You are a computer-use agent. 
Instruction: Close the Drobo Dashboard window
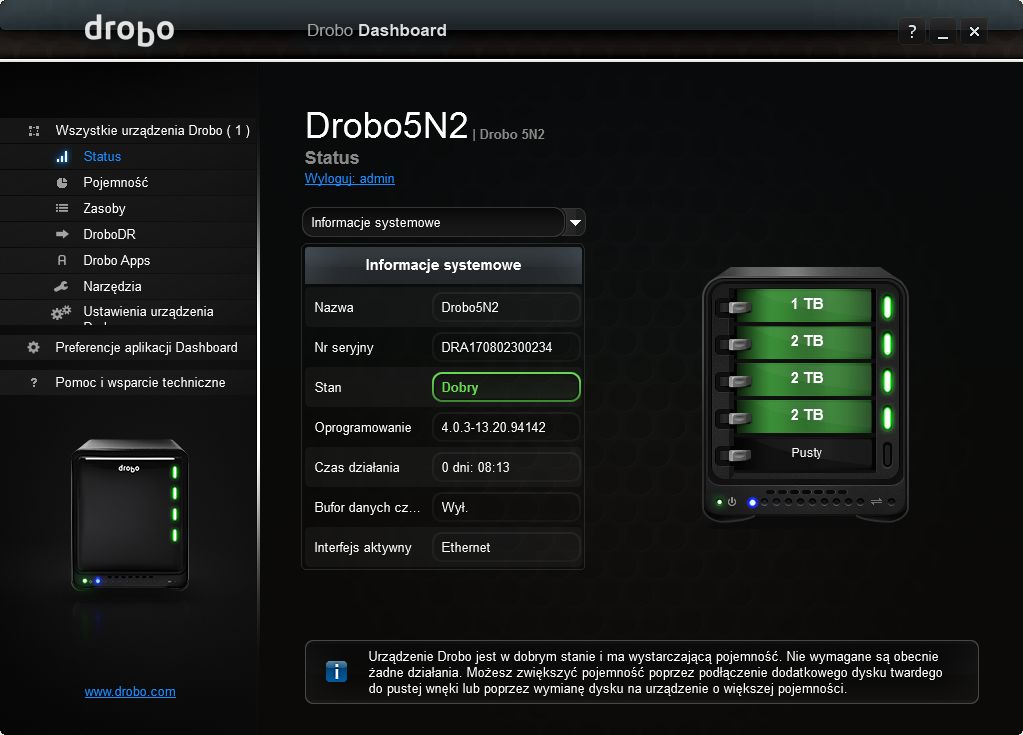(x=974, y=31)
